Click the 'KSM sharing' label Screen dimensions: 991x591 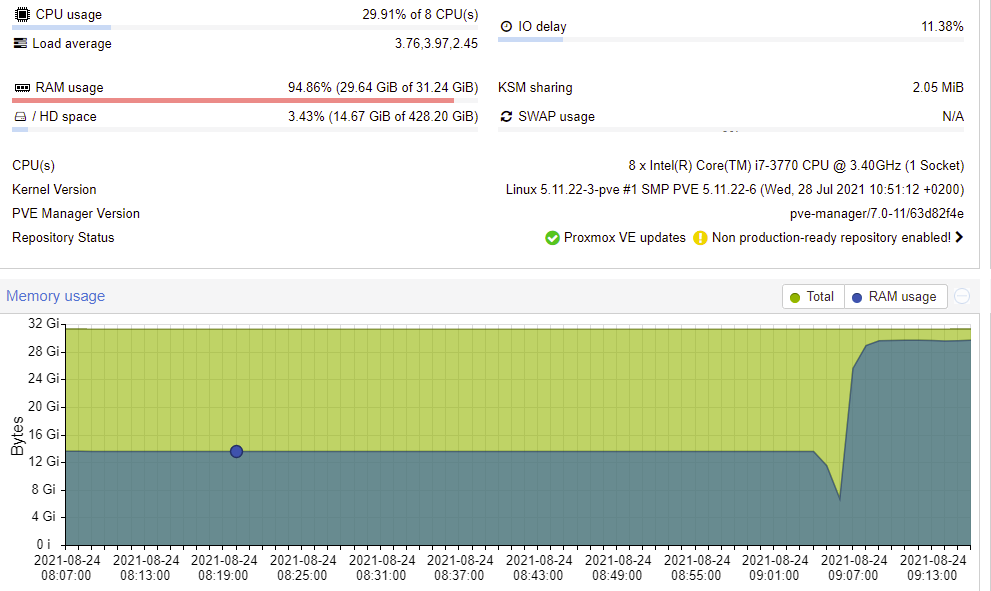(535, 87)
